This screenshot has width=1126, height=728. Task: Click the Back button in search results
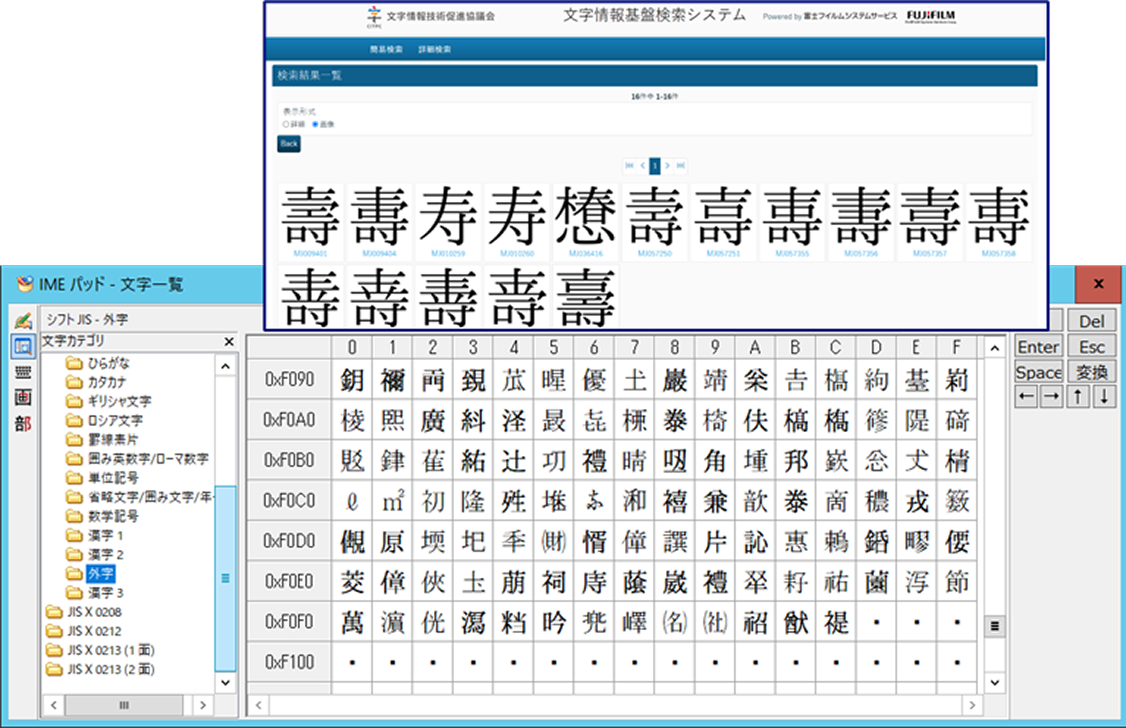288,144
